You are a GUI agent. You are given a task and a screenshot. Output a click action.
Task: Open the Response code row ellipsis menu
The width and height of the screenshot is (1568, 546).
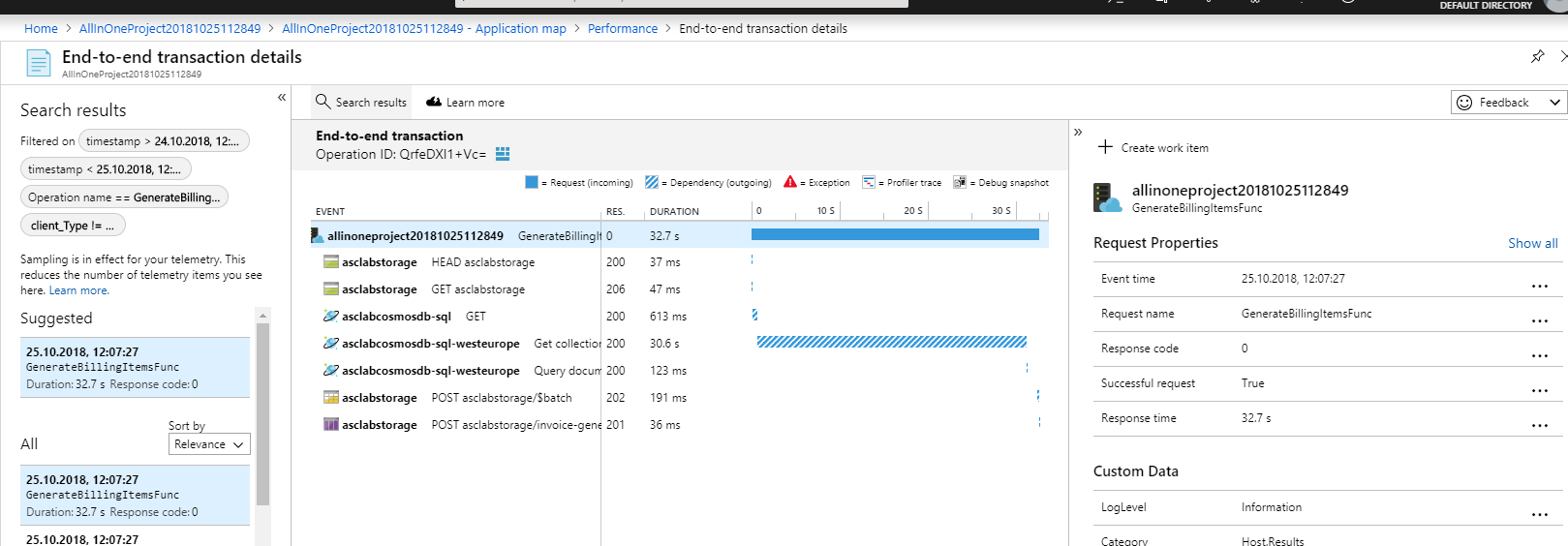point(1540,355)
